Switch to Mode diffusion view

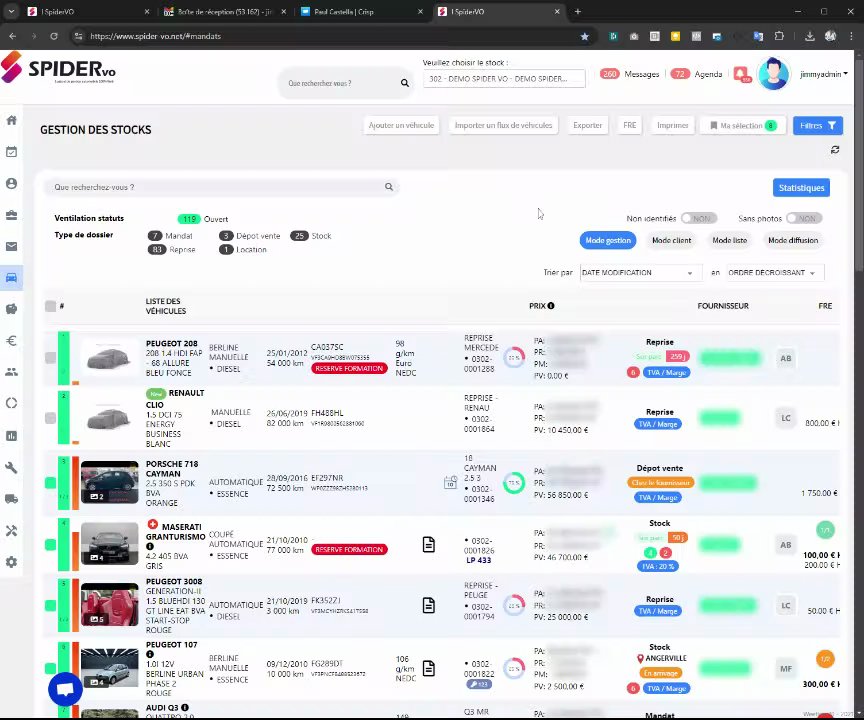(793, 240)
